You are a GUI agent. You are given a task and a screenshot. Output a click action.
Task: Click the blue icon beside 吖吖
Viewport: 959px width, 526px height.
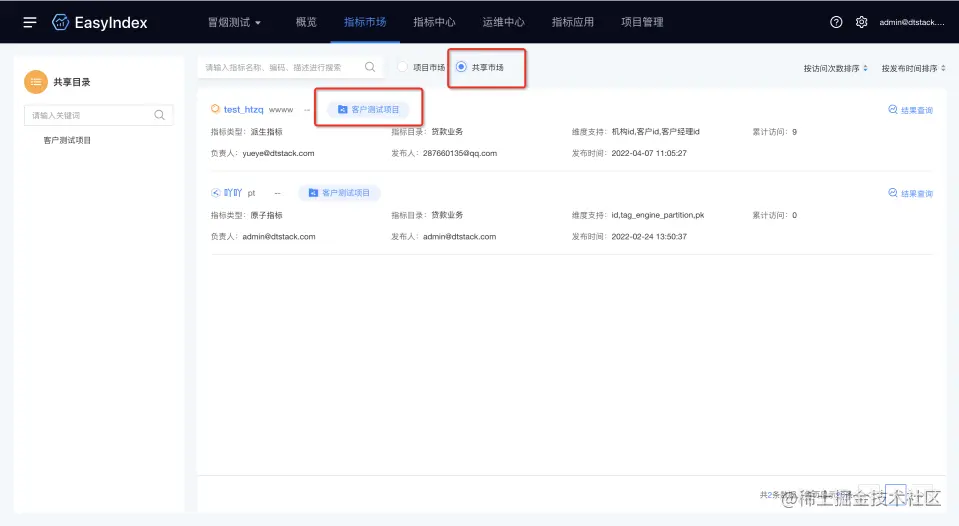(x=215, y=193)
